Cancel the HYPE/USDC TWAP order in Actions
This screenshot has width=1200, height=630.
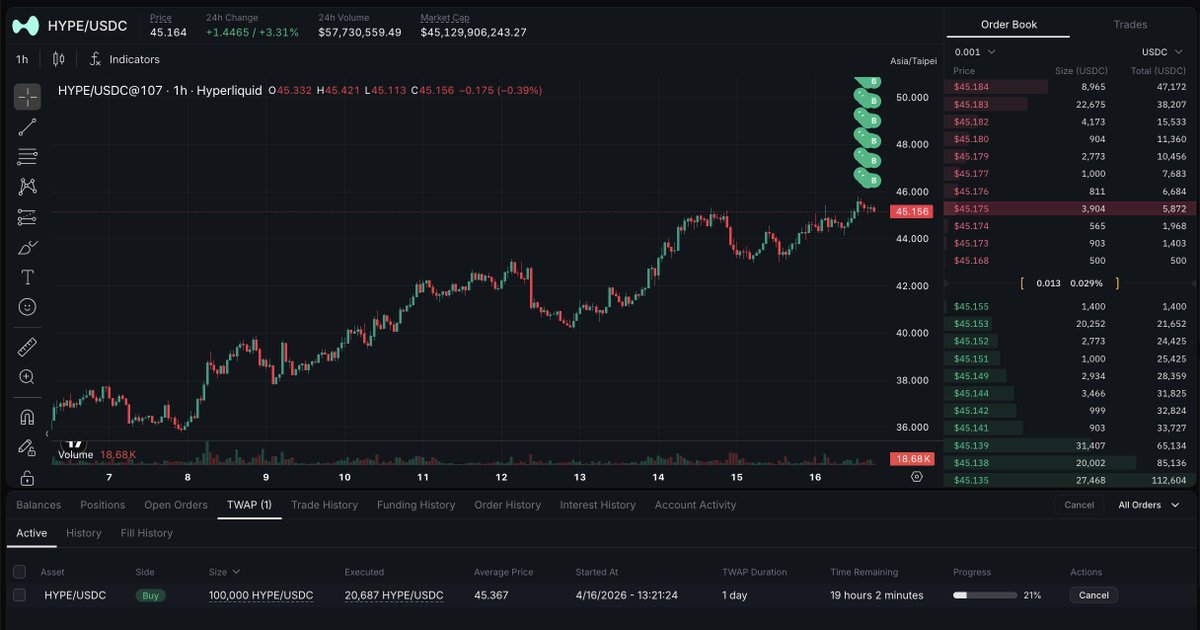click(x=1093, y=595)
